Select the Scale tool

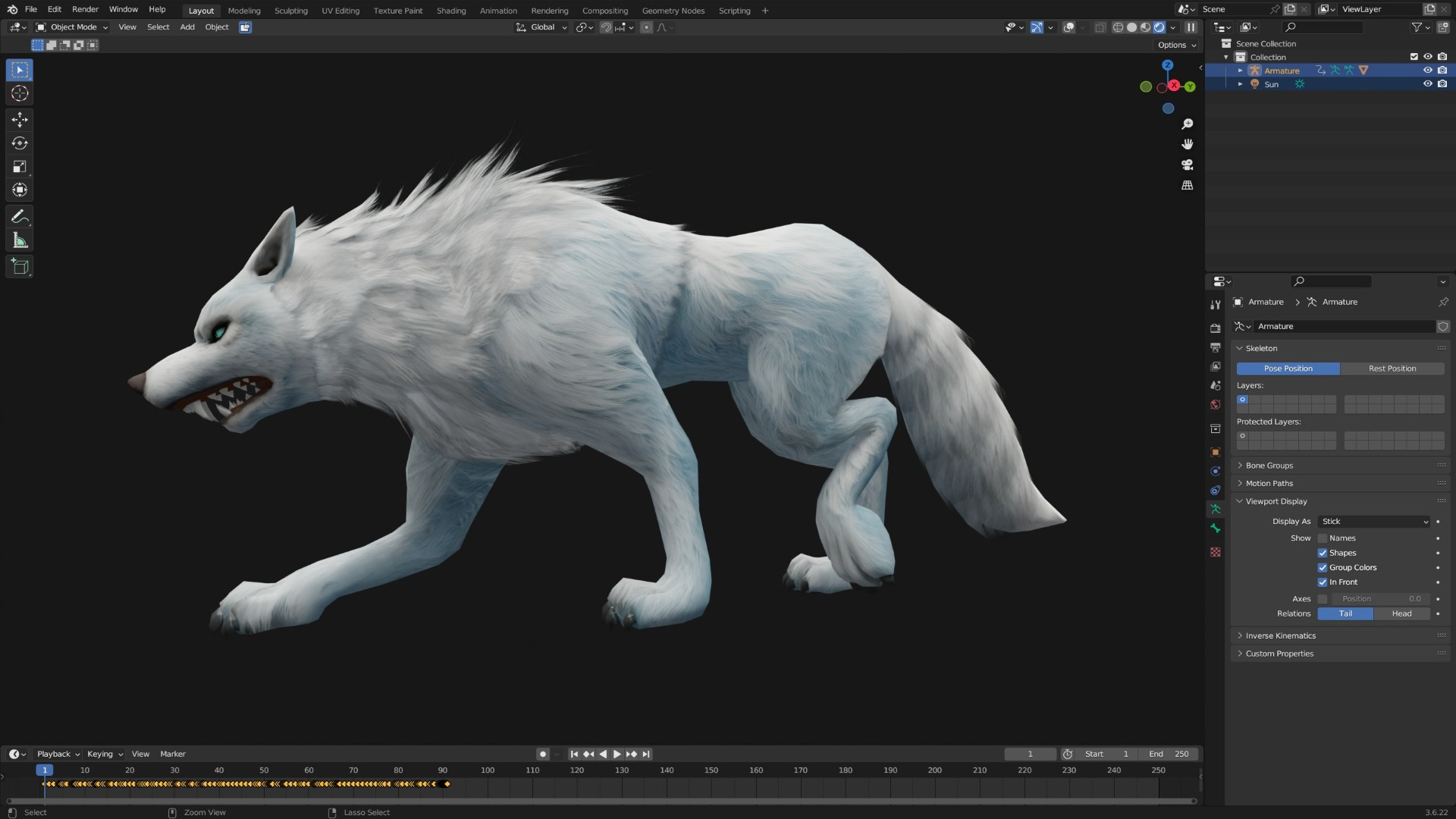(20, 167)
